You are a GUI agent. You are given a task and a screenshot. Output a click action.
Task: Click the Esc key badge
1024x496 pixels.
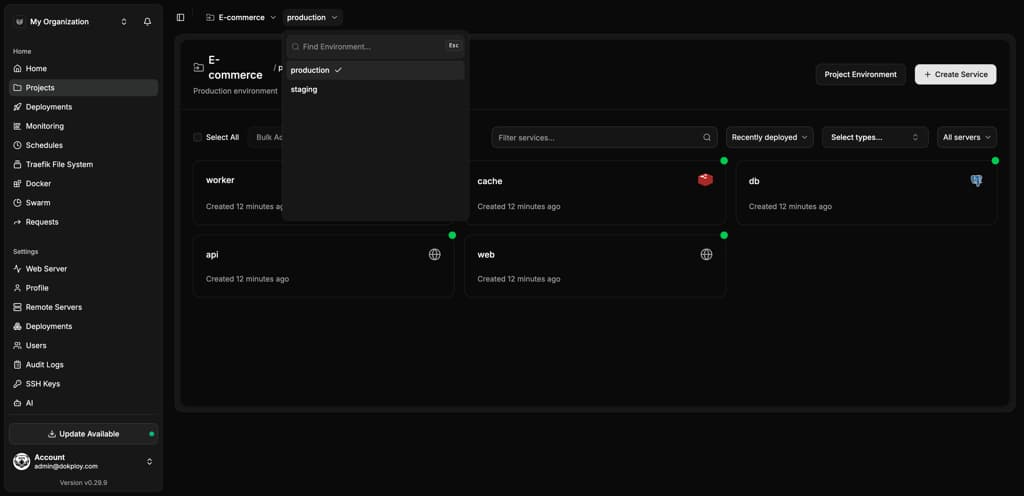[x=453, y=46]
